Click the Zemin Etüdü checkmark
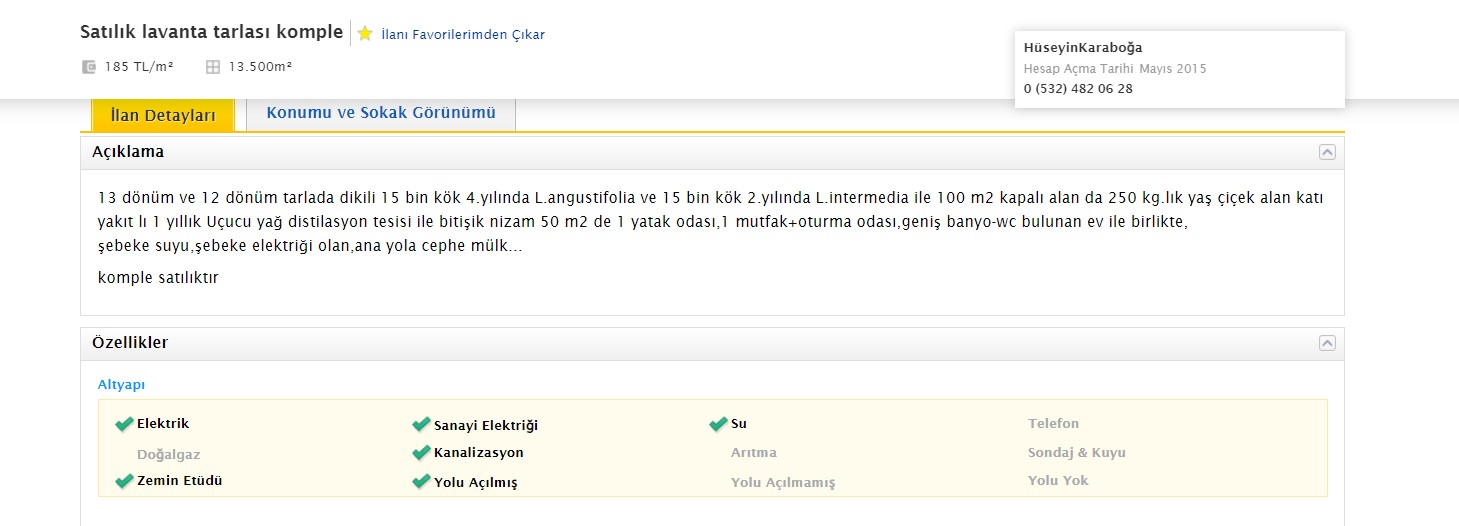 (x=124, y=481)
